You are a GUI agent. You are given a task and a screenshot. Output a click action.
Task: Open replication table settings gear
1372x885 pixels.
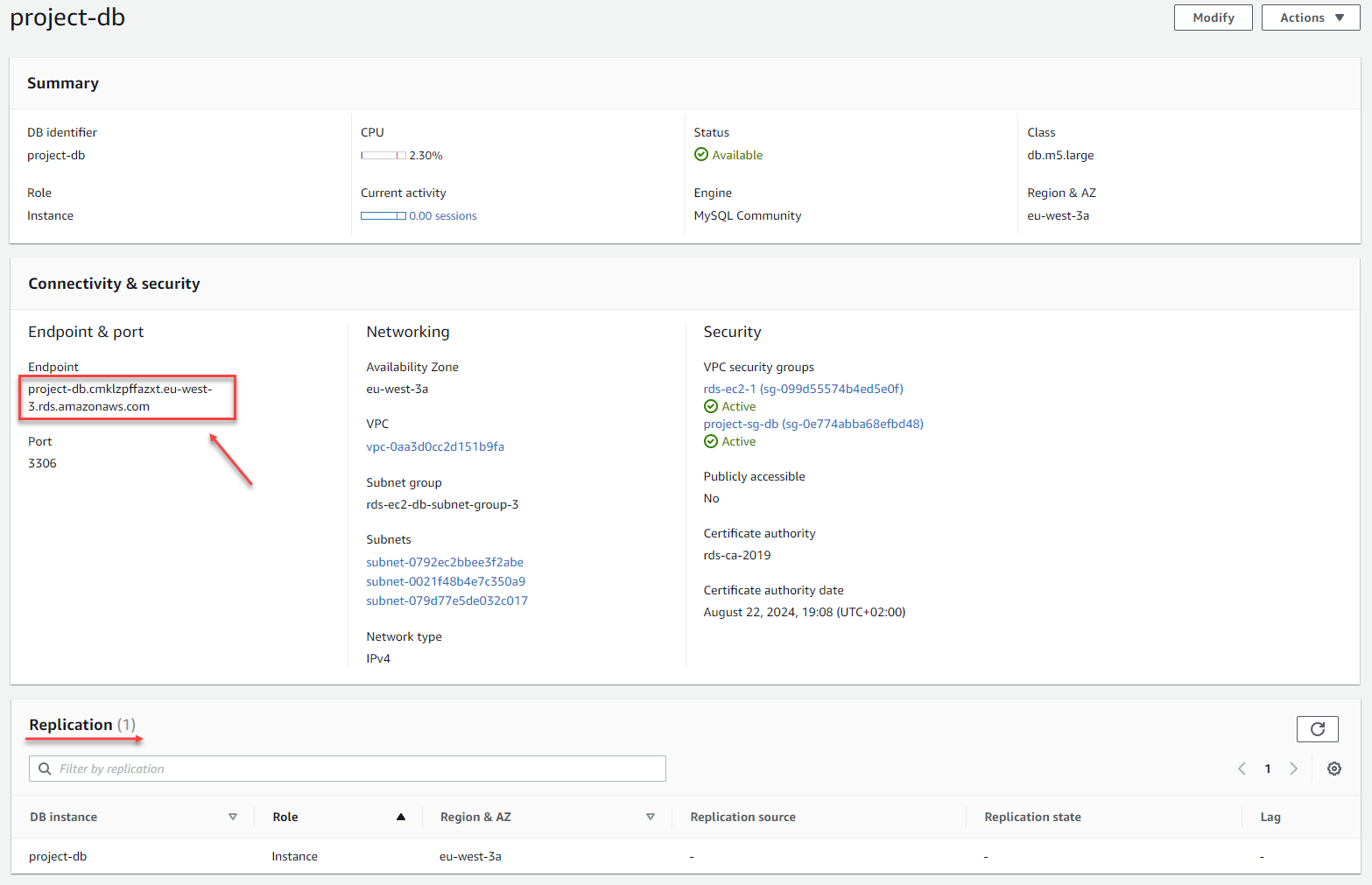pos(1333,769)
